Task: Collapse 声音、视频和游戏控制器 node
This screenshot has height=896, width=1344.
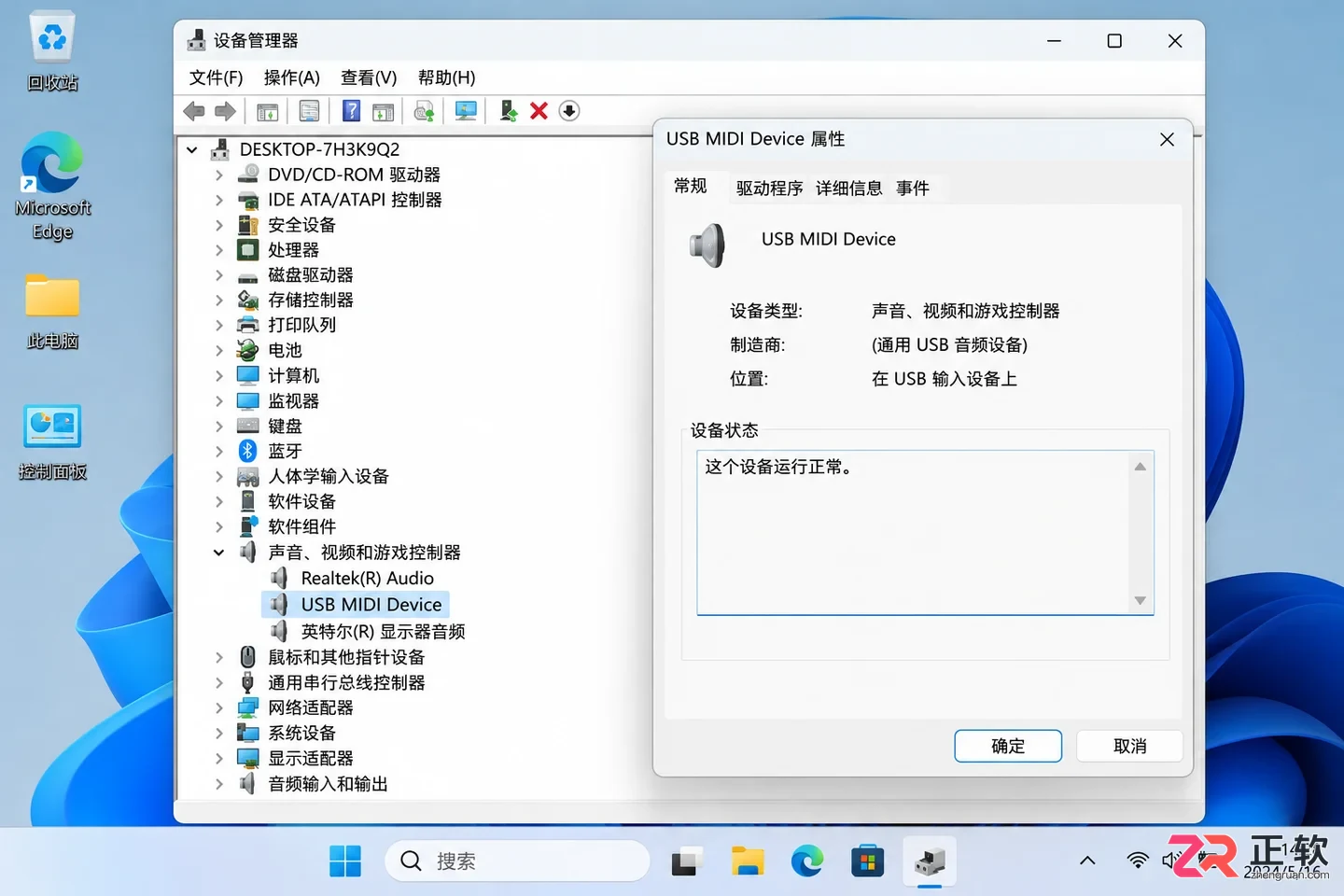Action: 218,553
